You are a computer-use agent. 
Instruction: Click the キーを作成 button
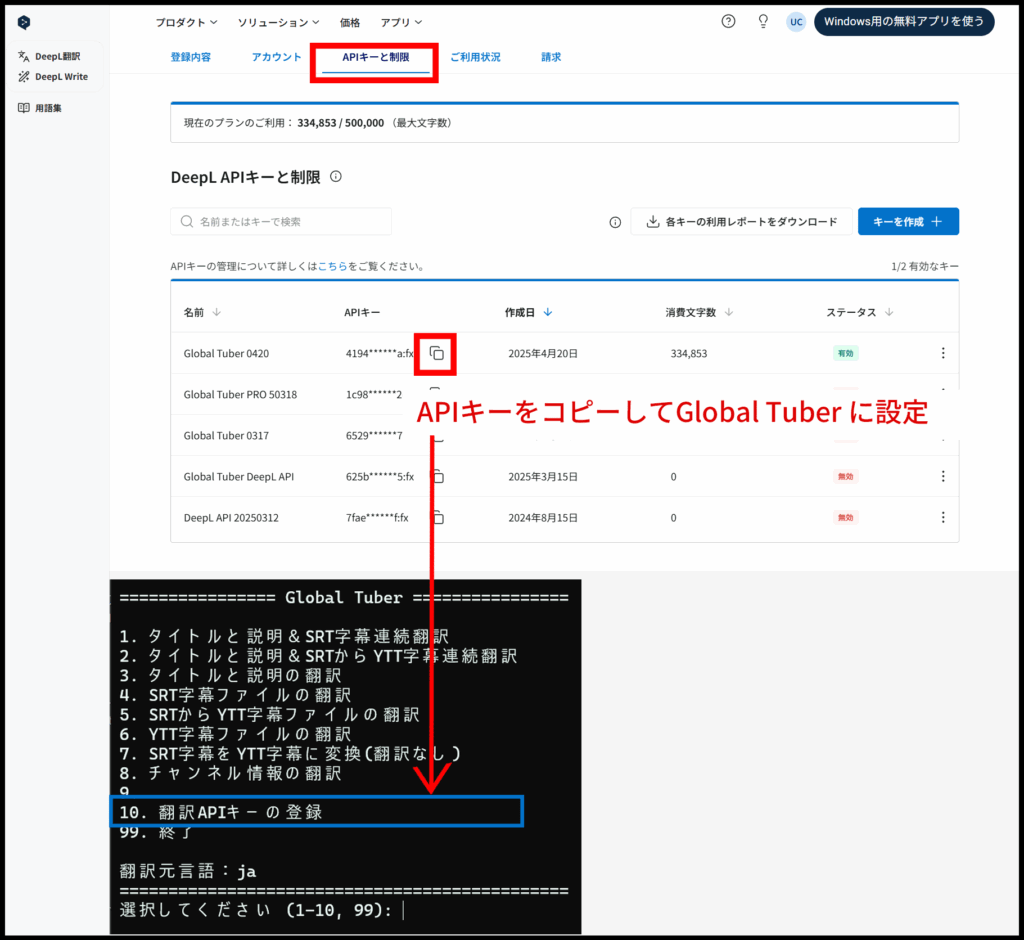908,222
